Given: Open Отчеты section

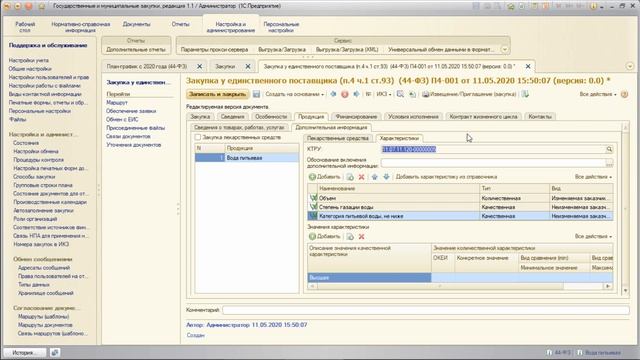Looking at the screenshot, I should (x=180, y=24).
